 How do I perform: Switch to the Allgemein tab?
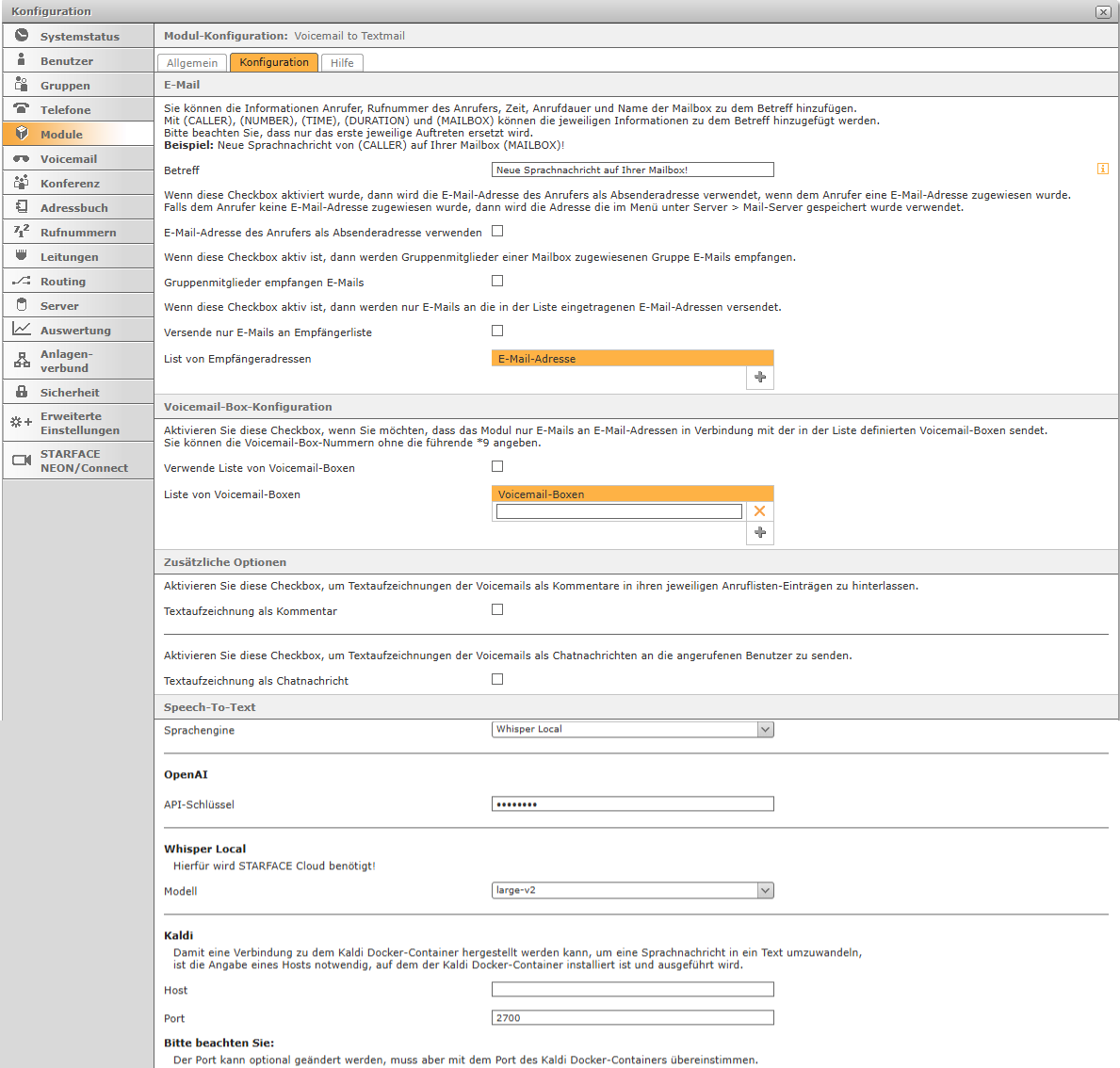(192, 63)
